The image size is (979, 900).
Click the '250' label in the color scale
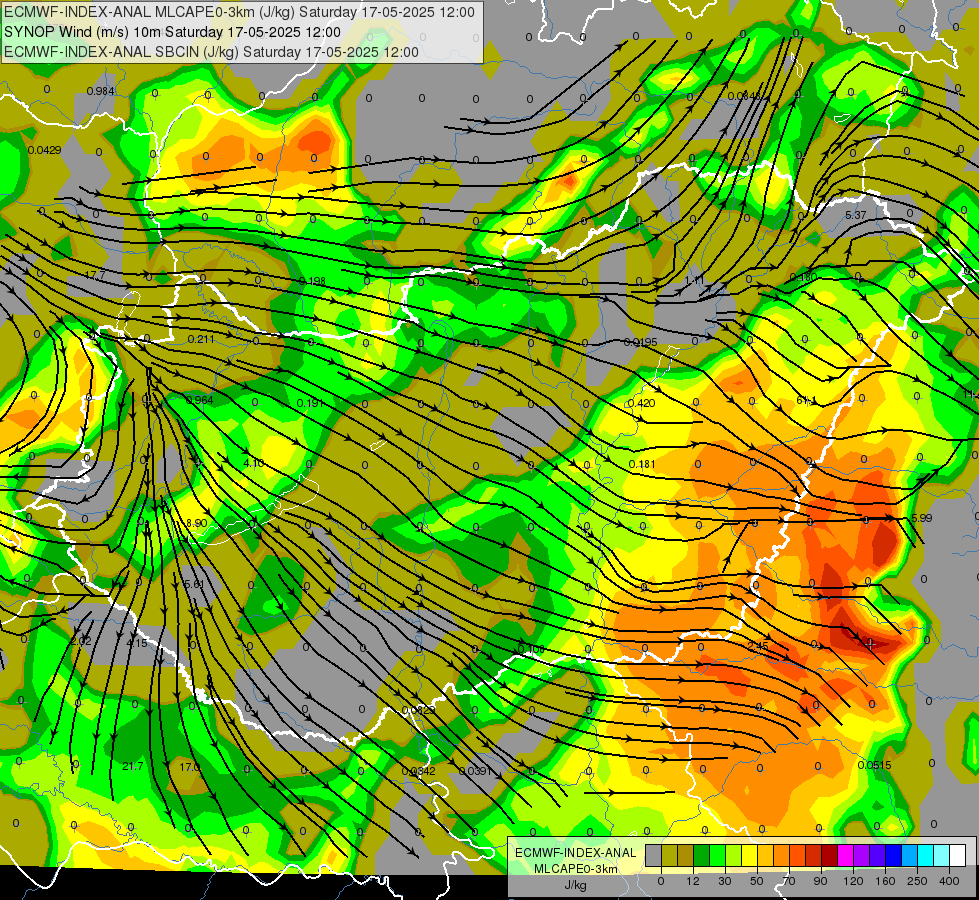pos(917,881)
